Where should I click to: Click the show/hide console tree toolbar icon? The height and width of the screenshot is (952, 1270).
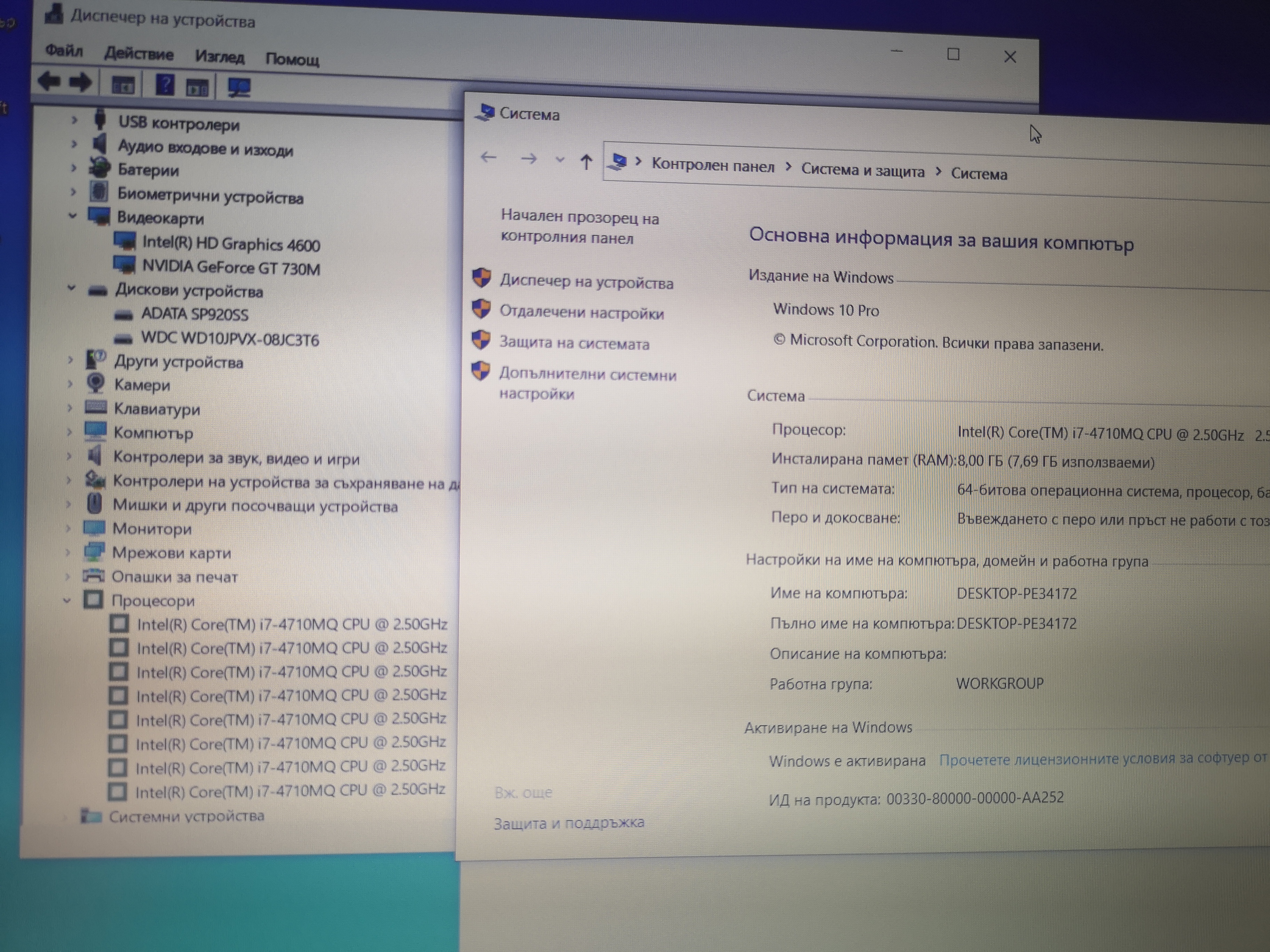click(x=123, y=86)
